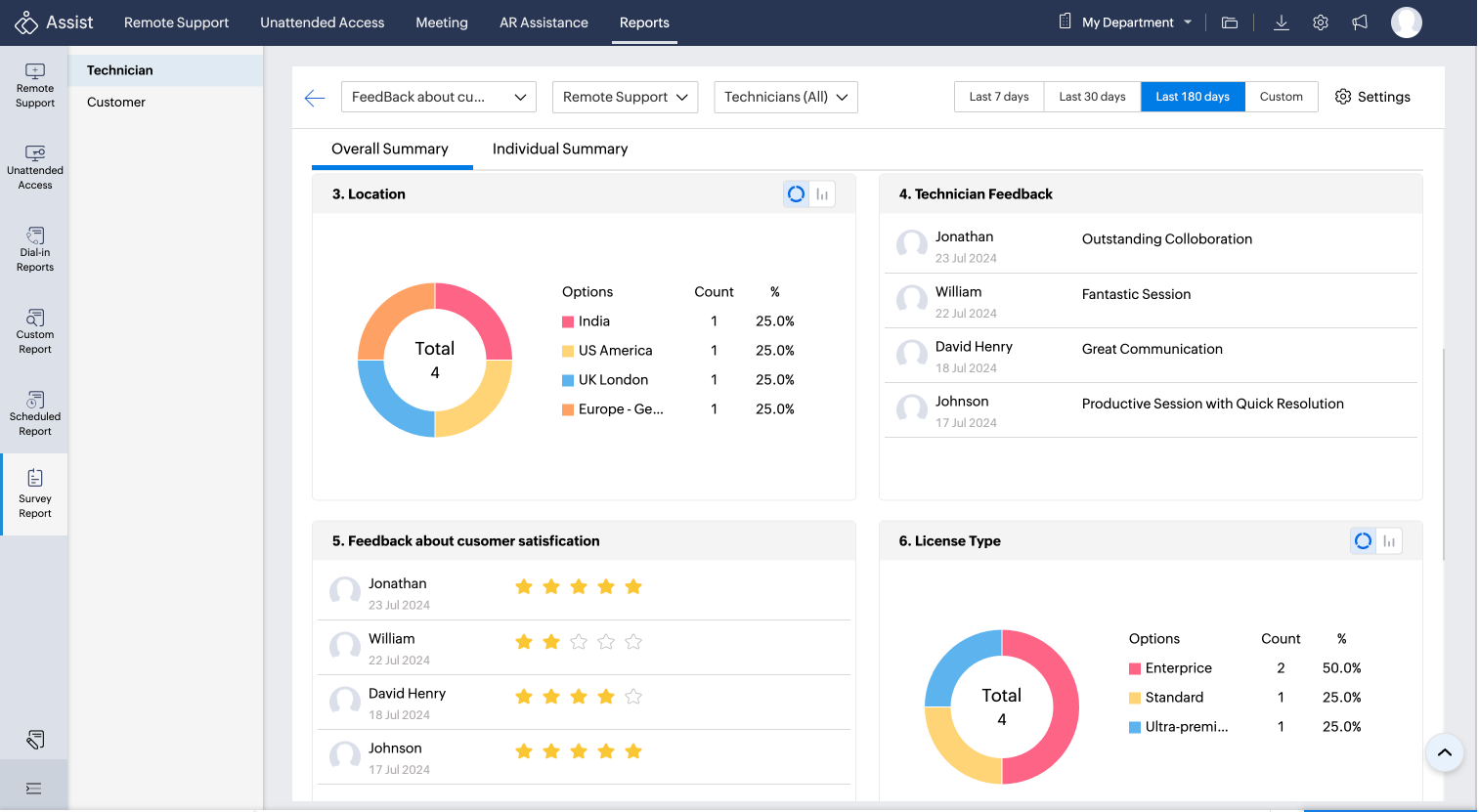Open Scheduled Report in the sidebar

point(35,411)
